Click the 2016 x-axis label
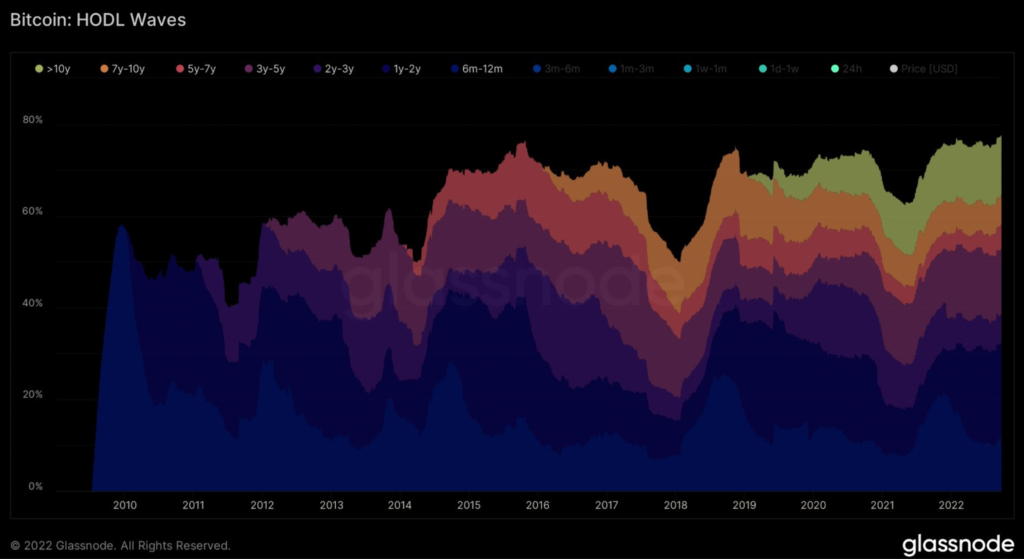The image size is (1024, 559). (537, 505)
